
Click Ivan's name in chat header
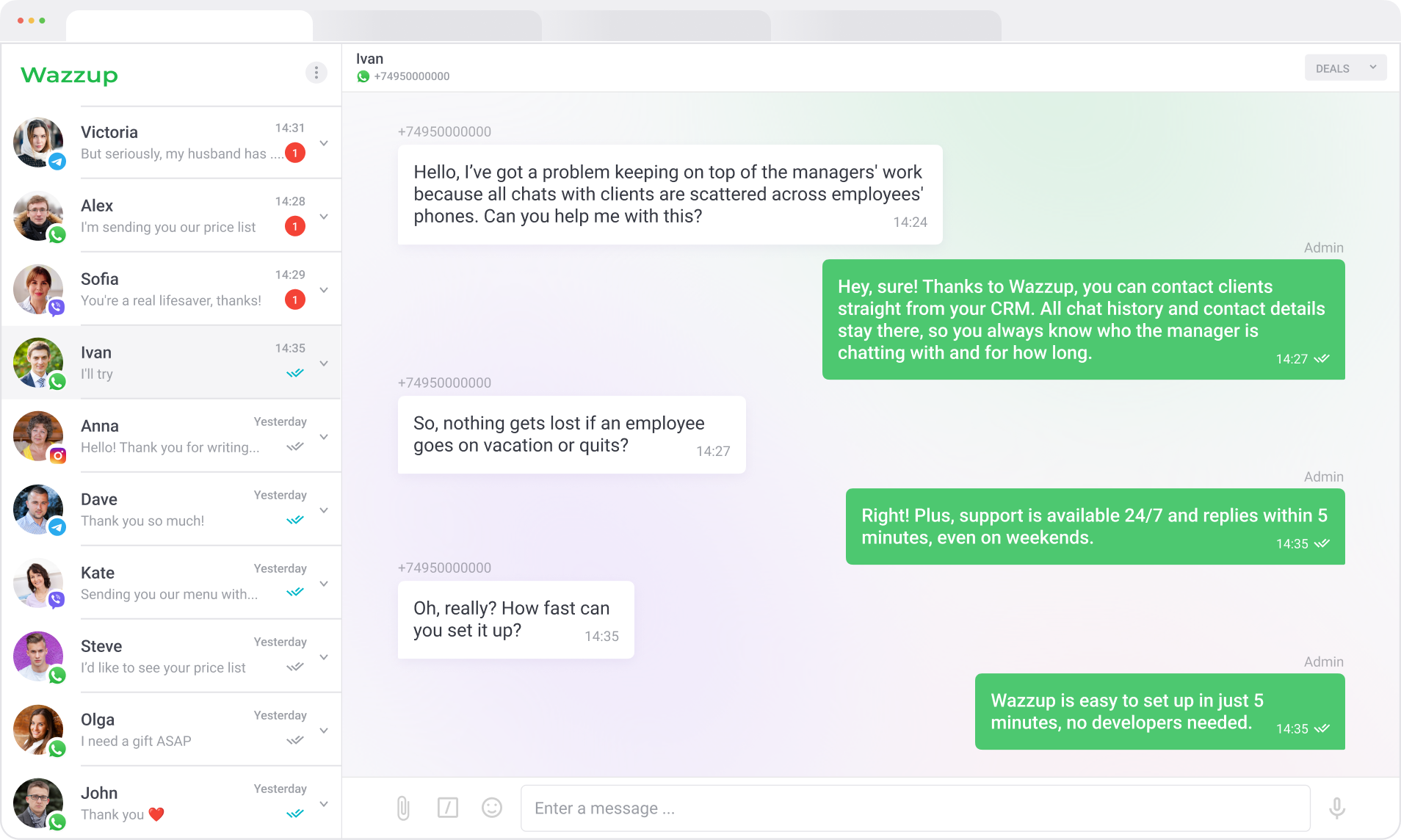(x=369, y=59)
